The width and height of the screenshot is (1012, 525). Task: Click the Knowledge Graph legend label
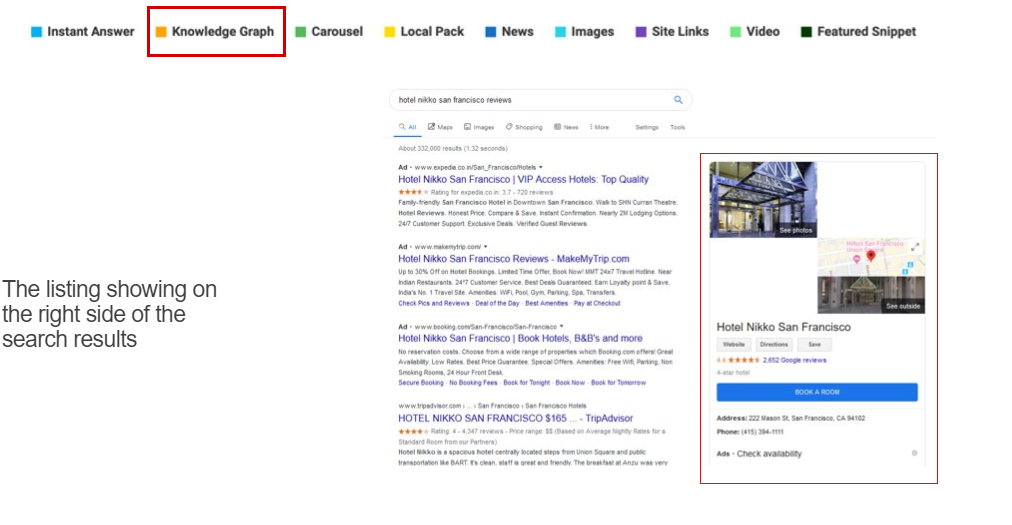223,32
